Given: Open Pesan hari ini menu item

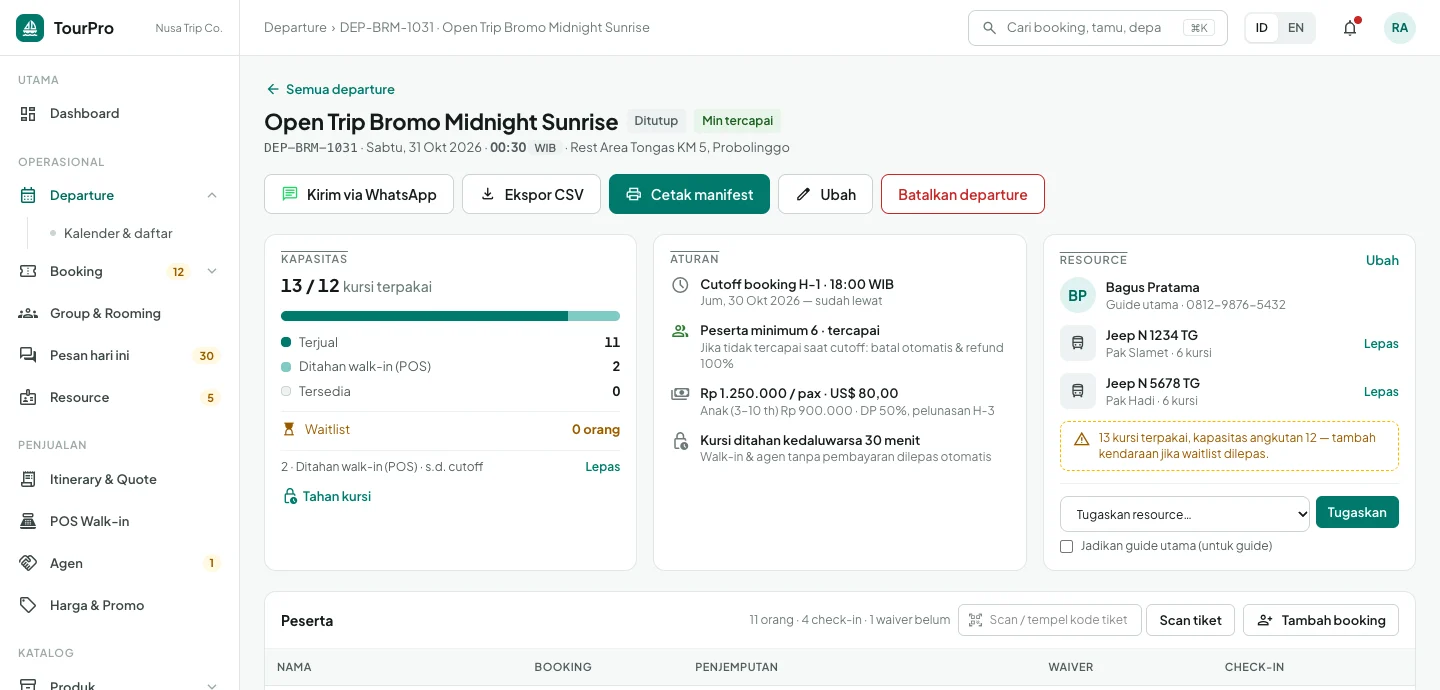Looking at the screenshot, I should point(120,356).
